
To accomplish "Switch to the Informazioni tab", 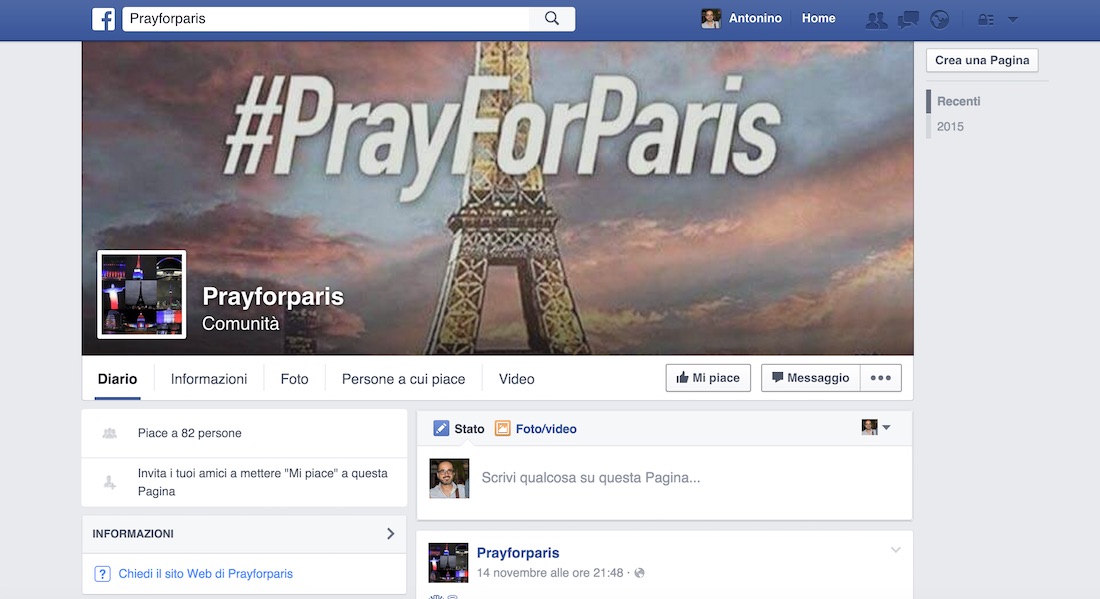I will click(209, 379).
